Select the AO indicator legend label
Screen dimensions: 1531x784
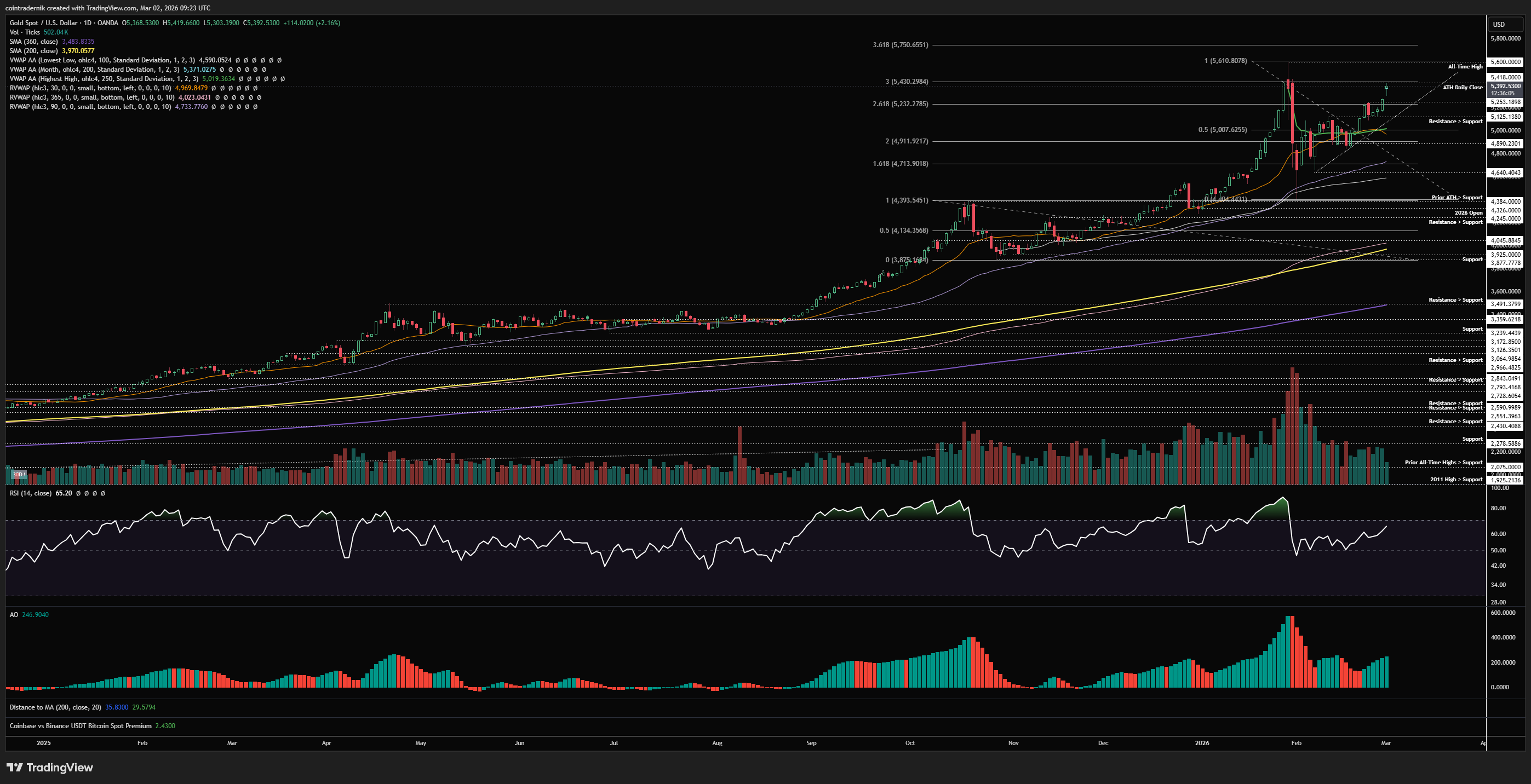pyautogui.click(x=14, y=615)
